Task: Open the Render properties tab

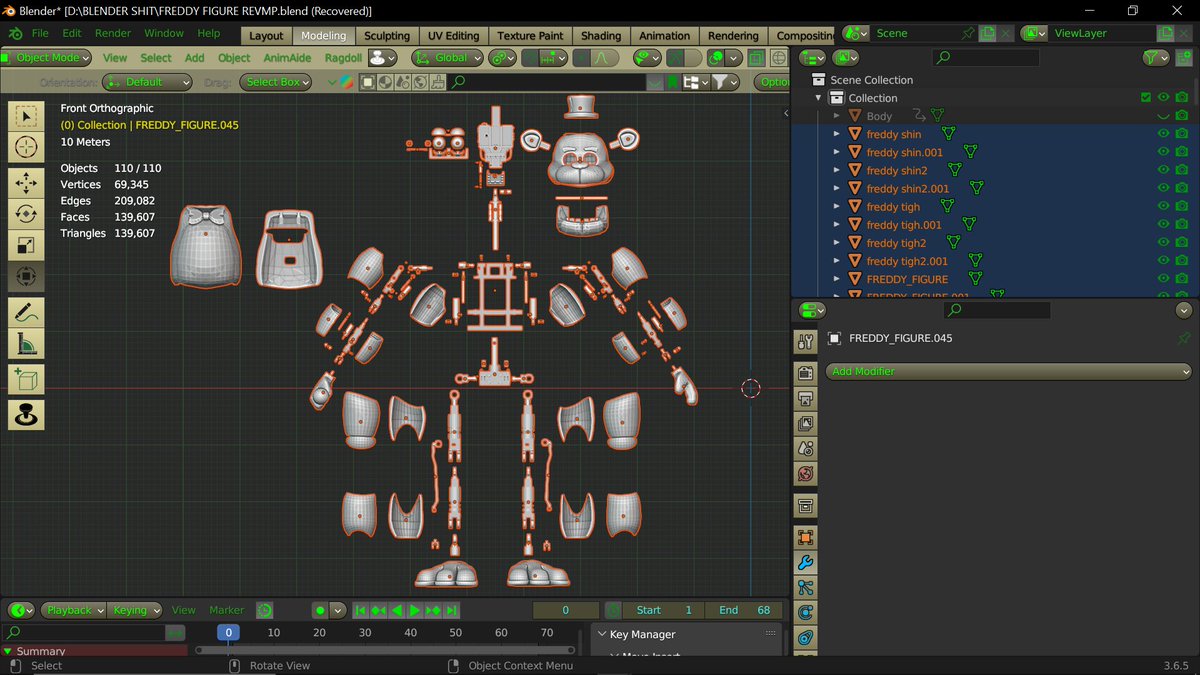Action: click(x=806, y=374)
